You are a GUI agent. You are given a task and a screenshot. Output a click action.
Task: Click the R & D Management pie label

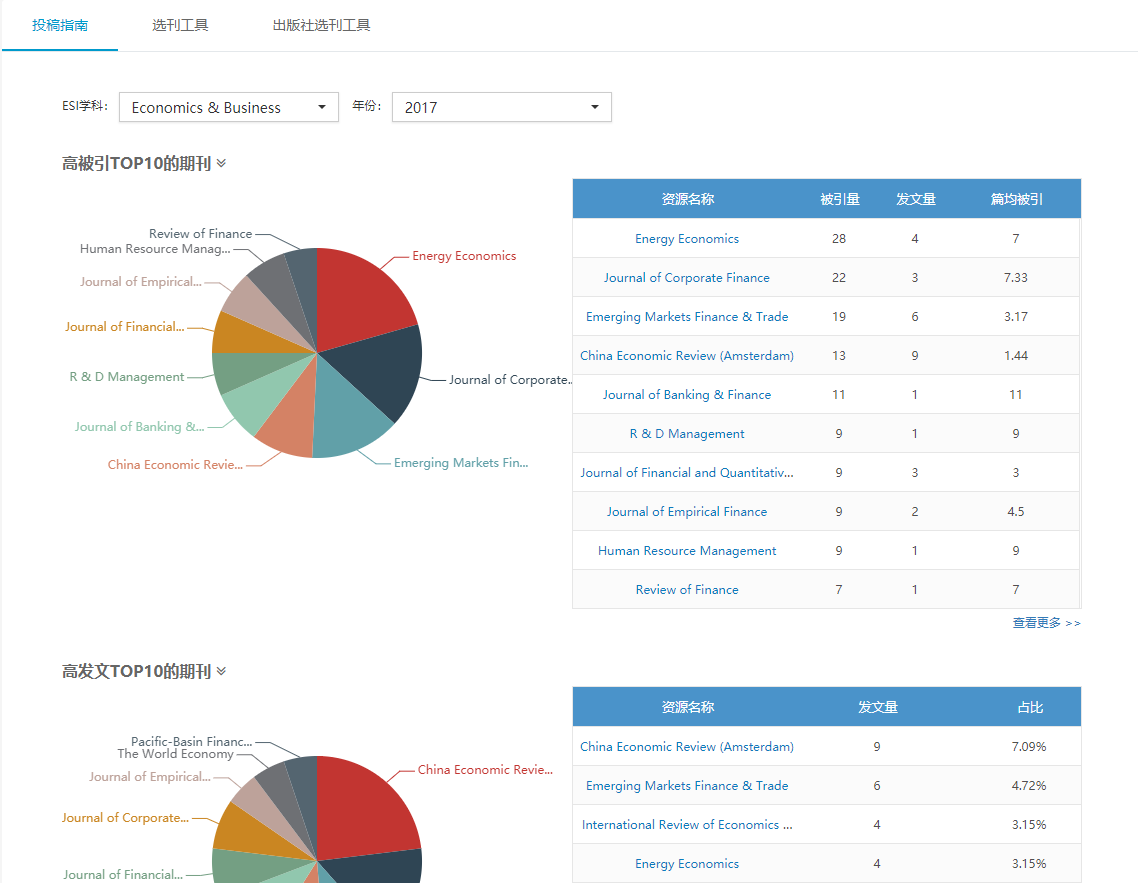pyautogui.click(x=127, y=377)
